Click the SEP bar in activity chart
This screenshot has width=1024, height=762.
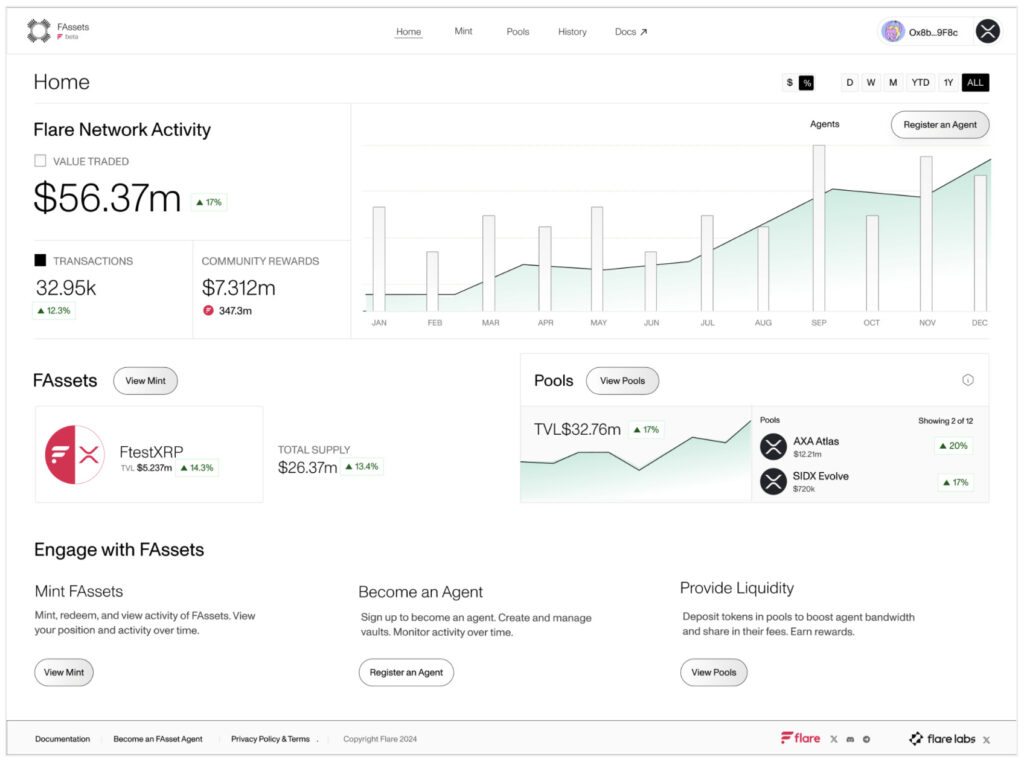pos(819,228)
